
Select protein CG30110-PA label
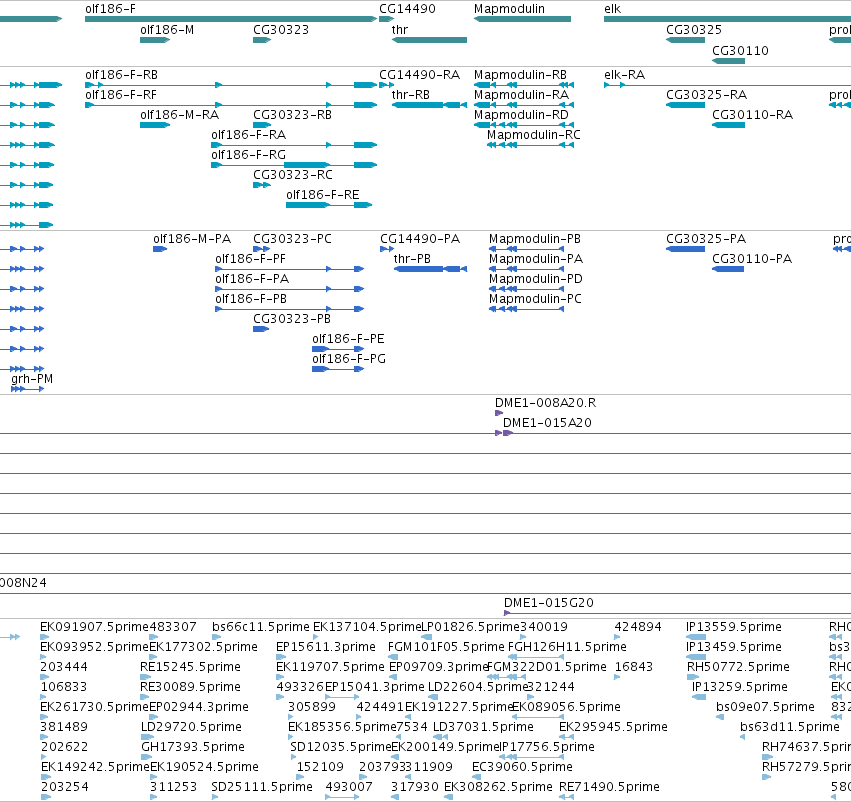pyautogui.click(x=752, y=259)
